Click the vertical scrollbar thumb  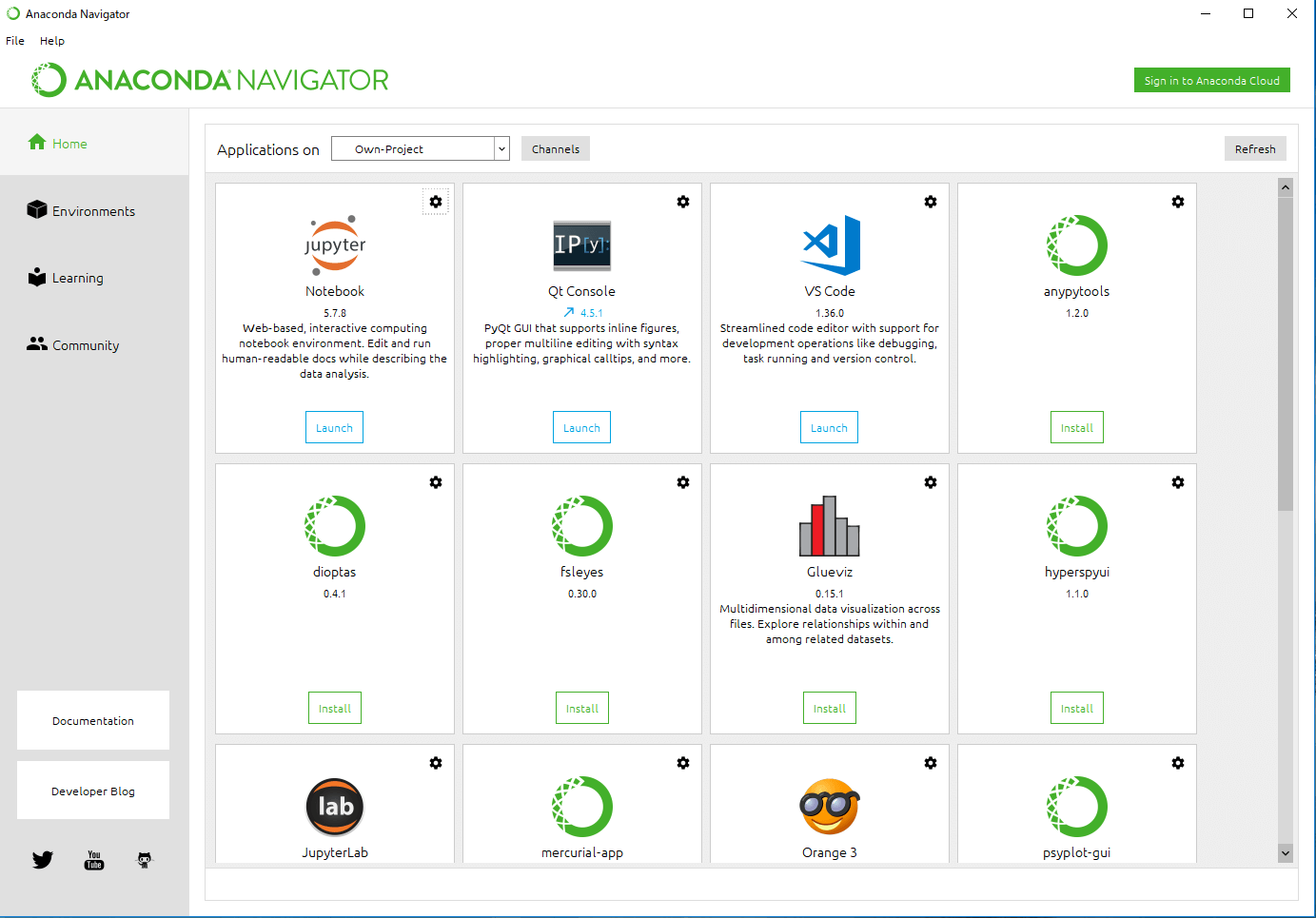pos(1286,354)
